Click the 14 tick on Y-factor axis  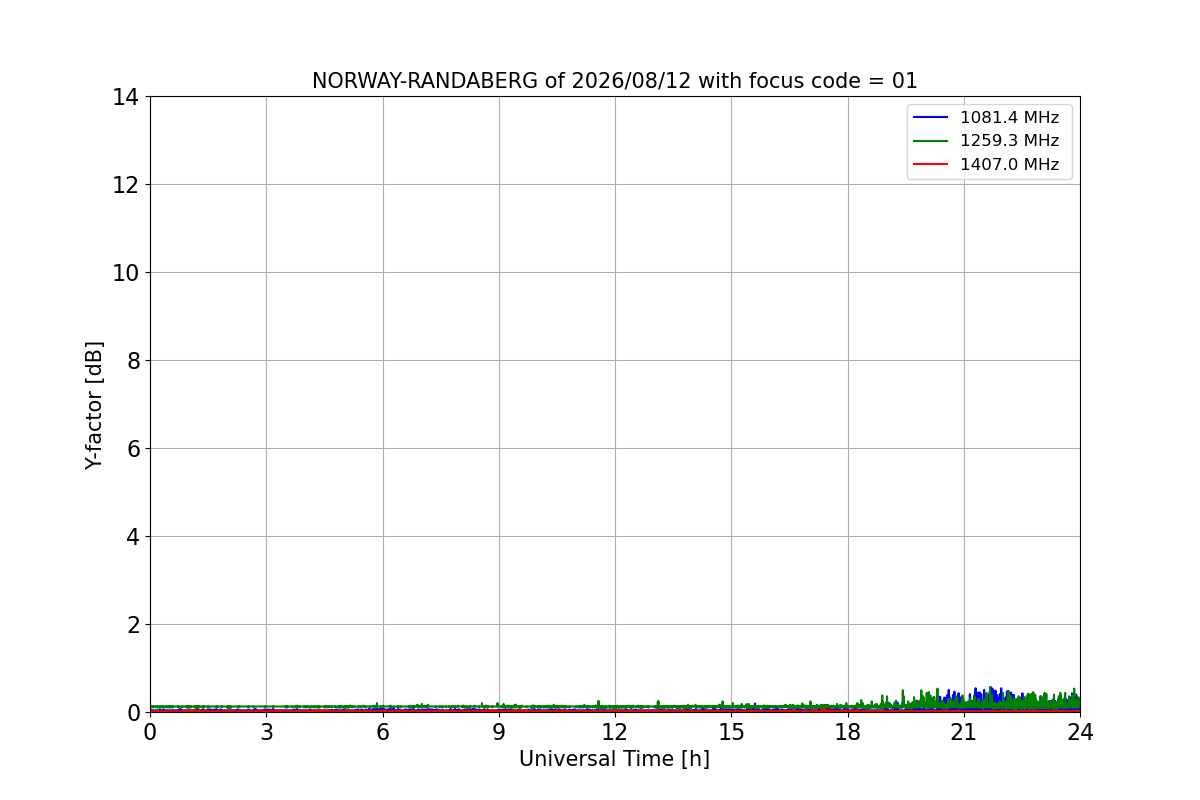click(x=125, y=97)
